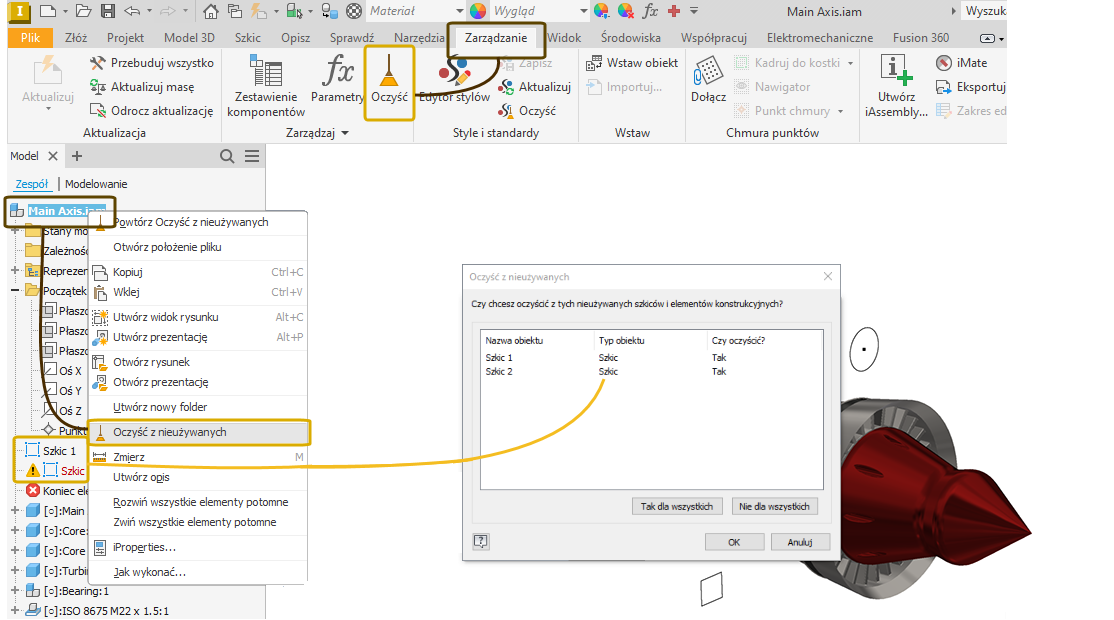Search the model browser magnifier icon

click(227, 156)
